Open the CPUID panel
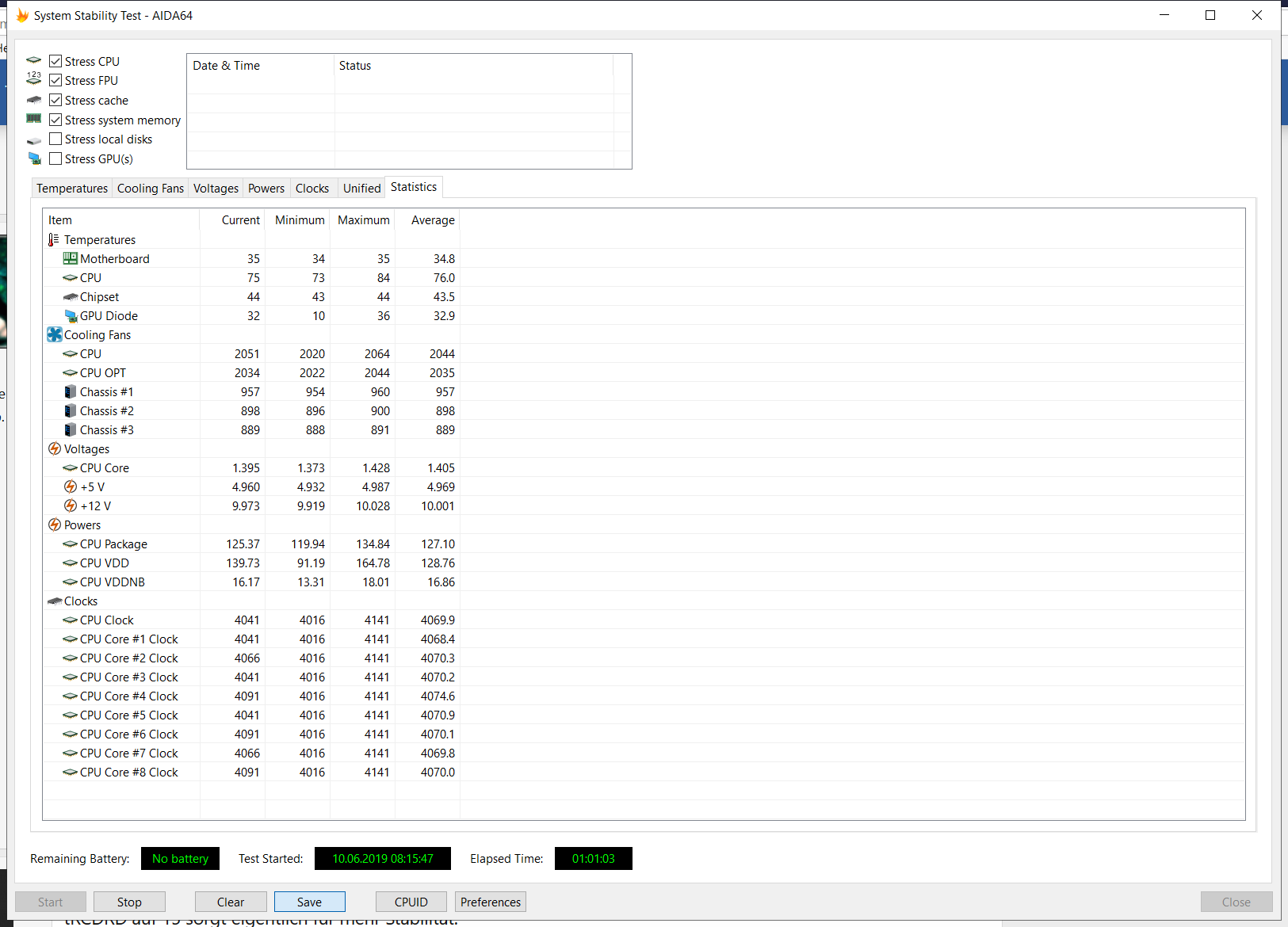 (x=411, y=902)
